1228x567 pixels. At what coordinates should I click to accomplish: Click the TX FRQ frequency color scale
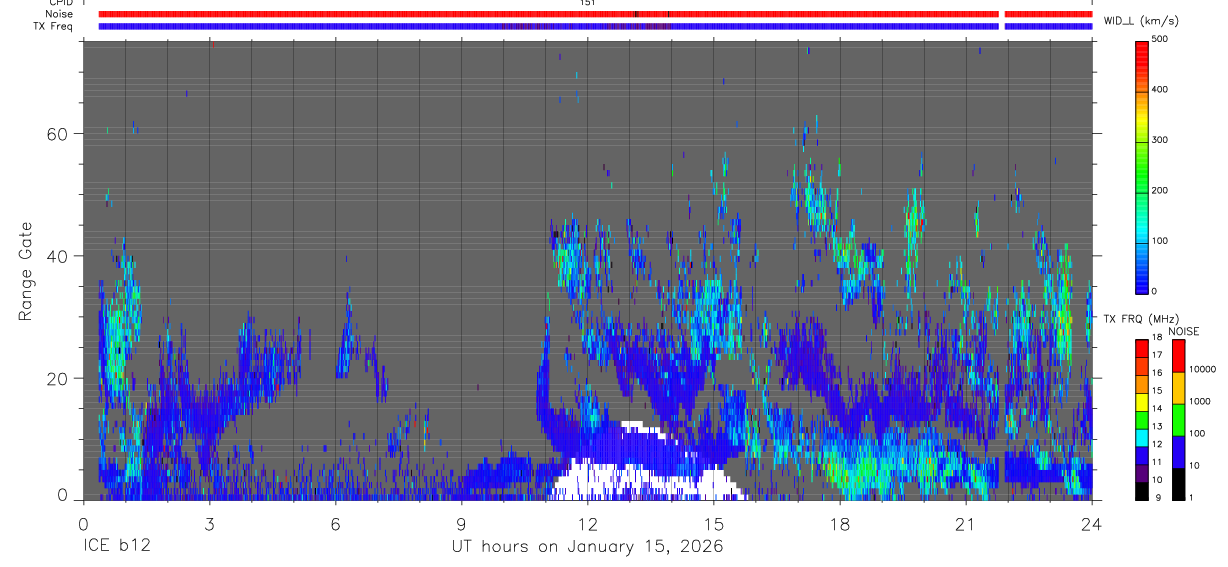1141,419
